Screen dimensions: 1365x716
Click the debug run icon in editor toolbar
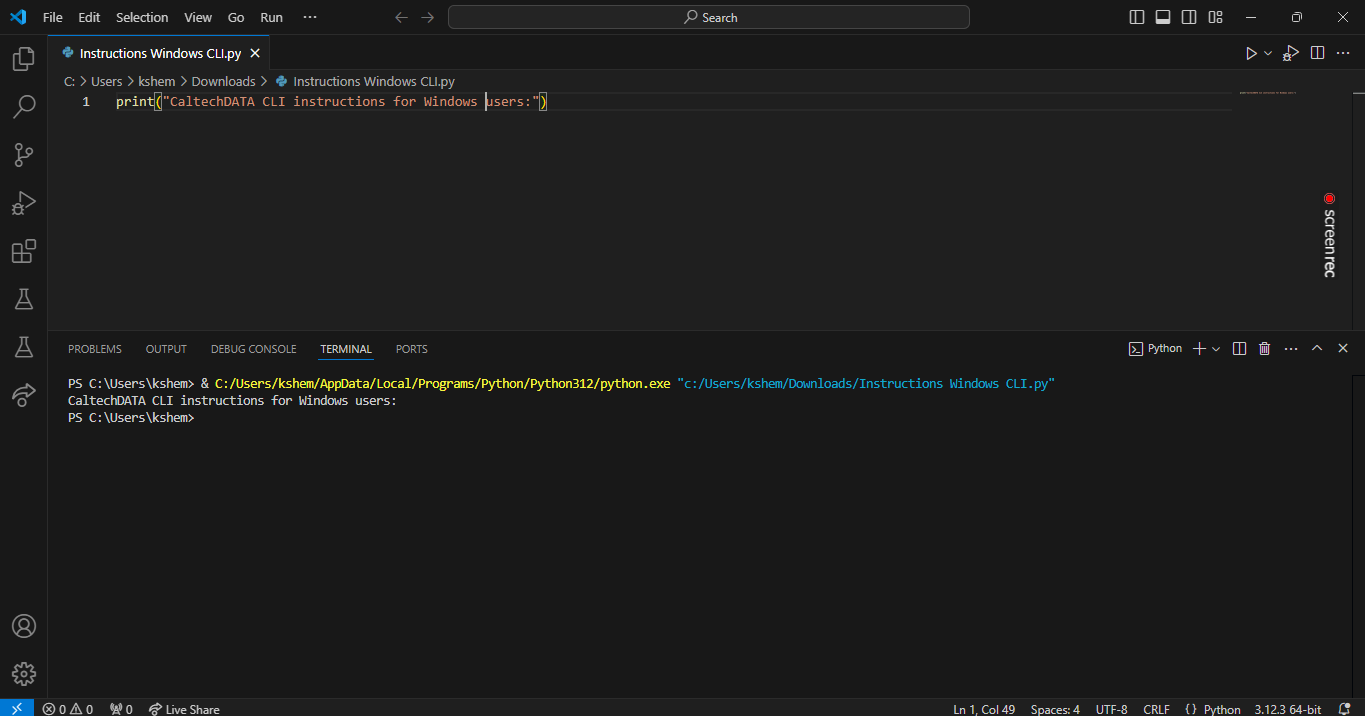coord(1291,53)
